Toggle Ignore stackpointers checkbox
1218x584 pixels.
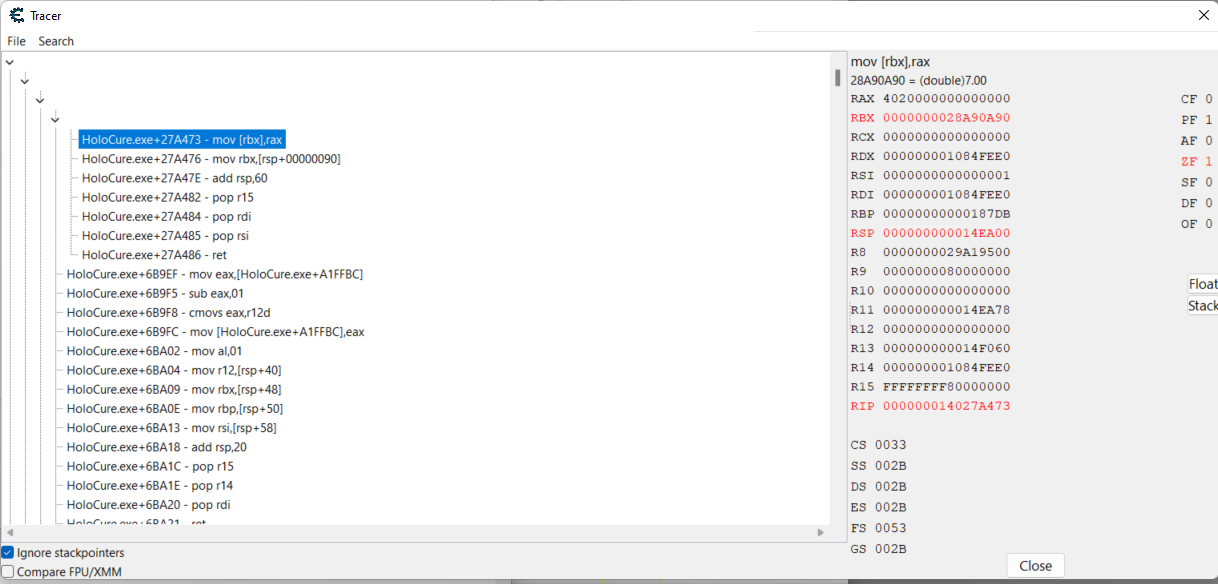coord(8,553)
